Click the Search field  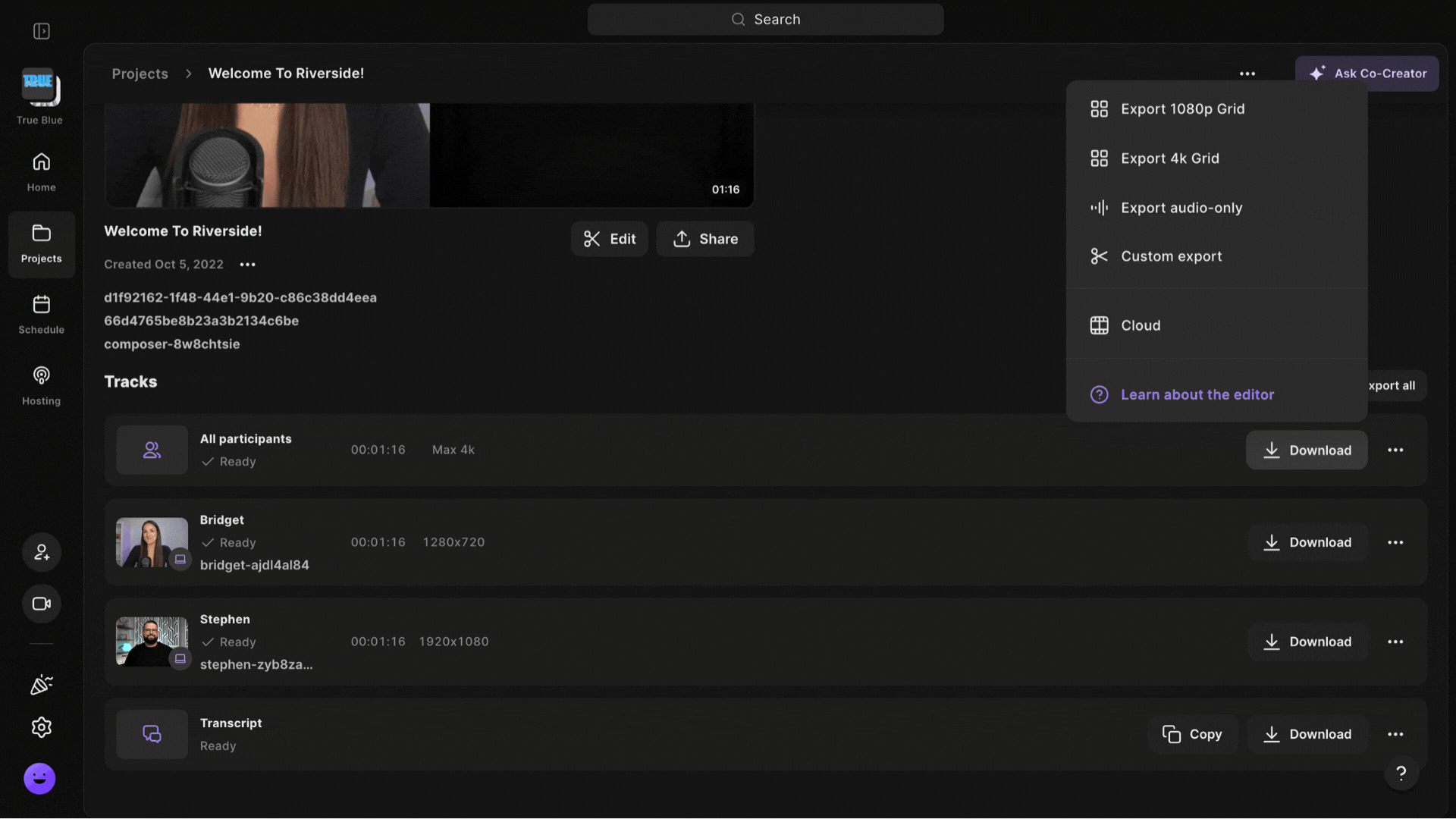click(x=765, y=19)
